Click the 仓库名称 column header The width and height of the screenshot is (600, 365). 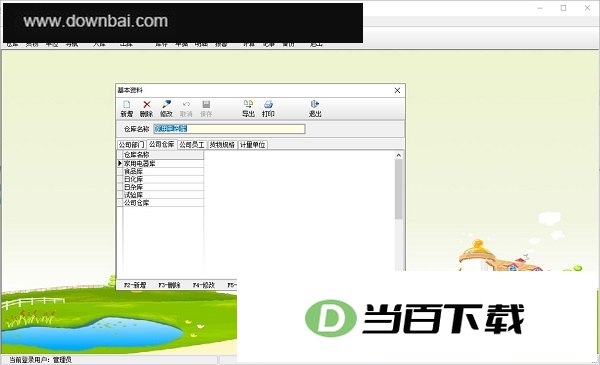(163, 155)
